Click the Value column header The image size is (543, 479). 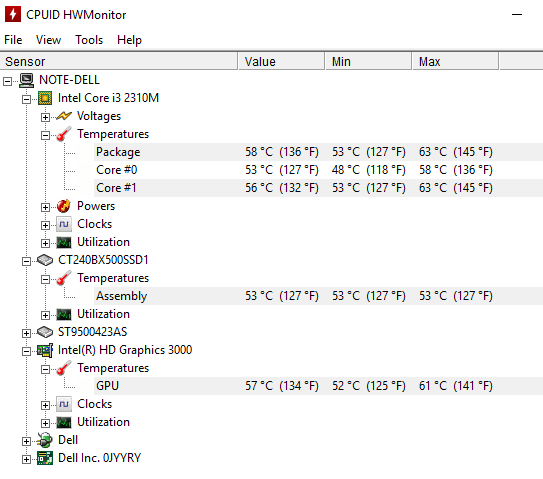[281, 62]
